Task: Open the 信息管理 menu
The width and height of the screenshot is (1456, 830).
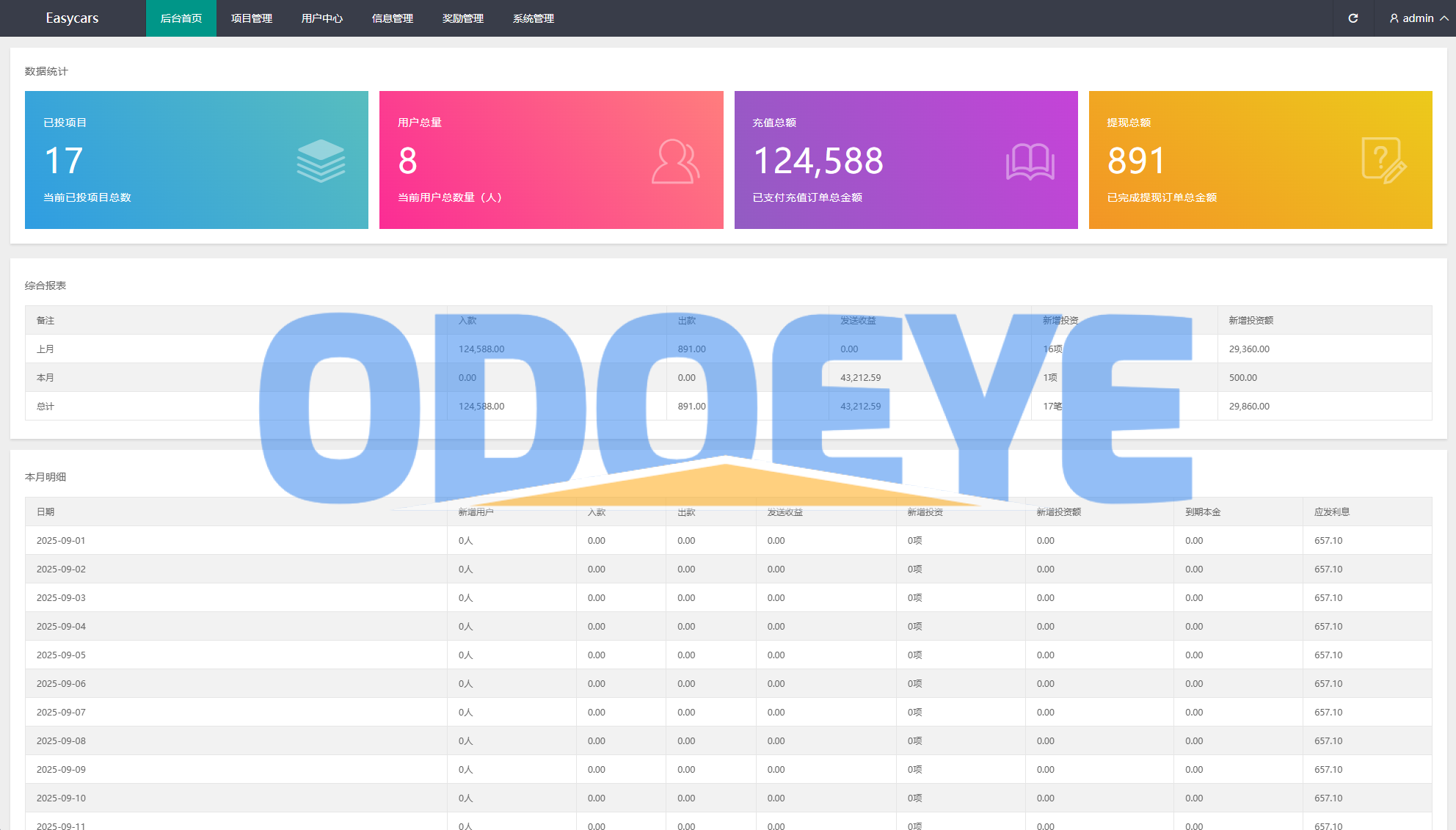Action: 392,18
